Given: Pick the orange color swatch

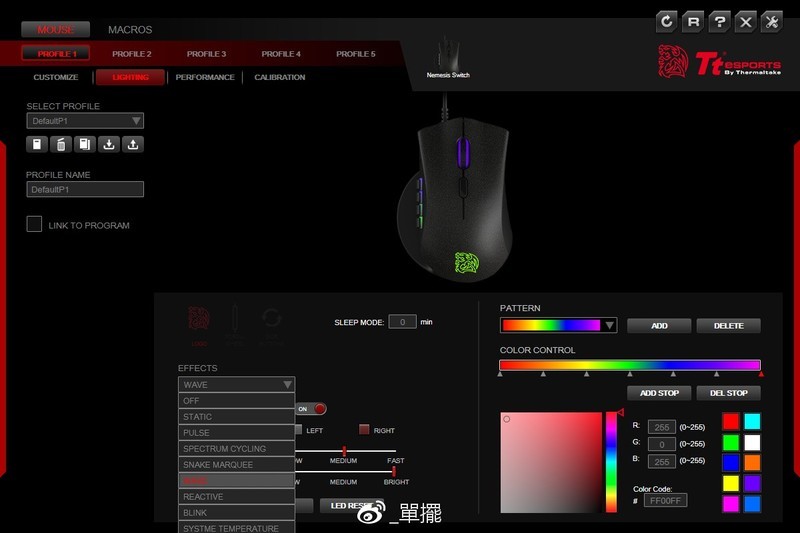Looking at the screenshot, I should [752, 463].
